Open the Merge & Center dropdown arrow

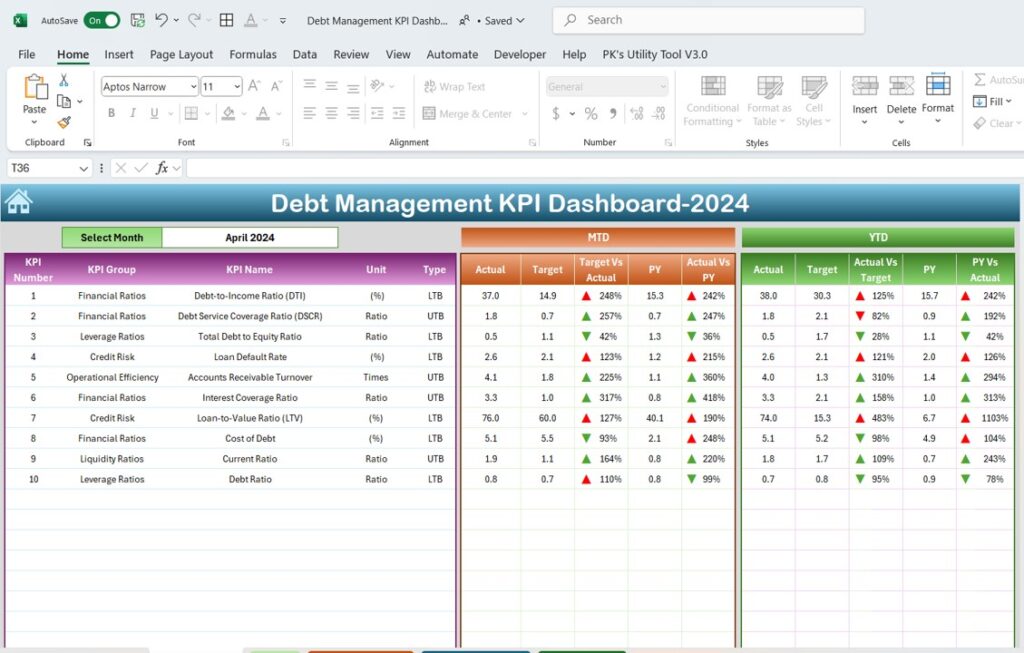click(x=524, y=114)
